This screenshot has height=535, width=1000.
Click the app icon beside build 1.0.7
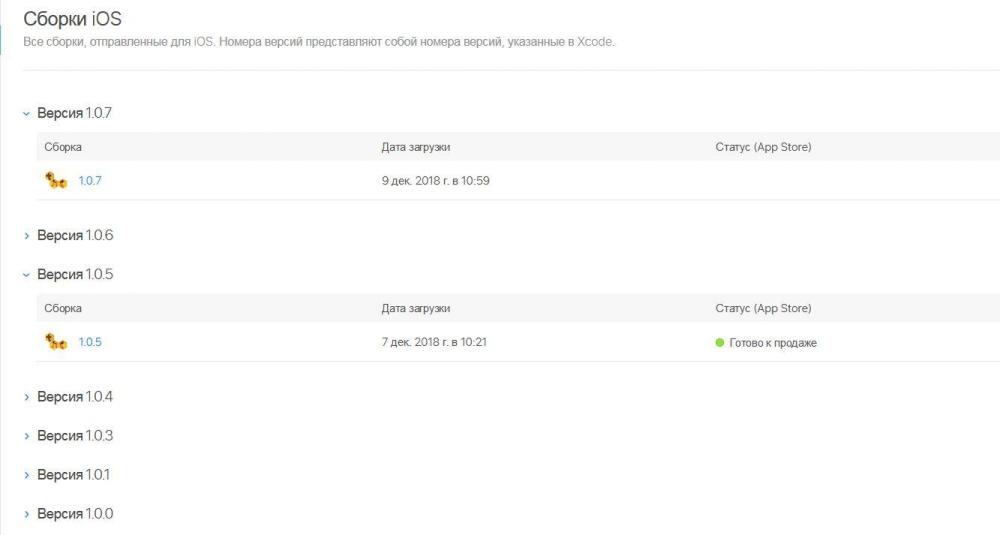[x=56, y=180]
